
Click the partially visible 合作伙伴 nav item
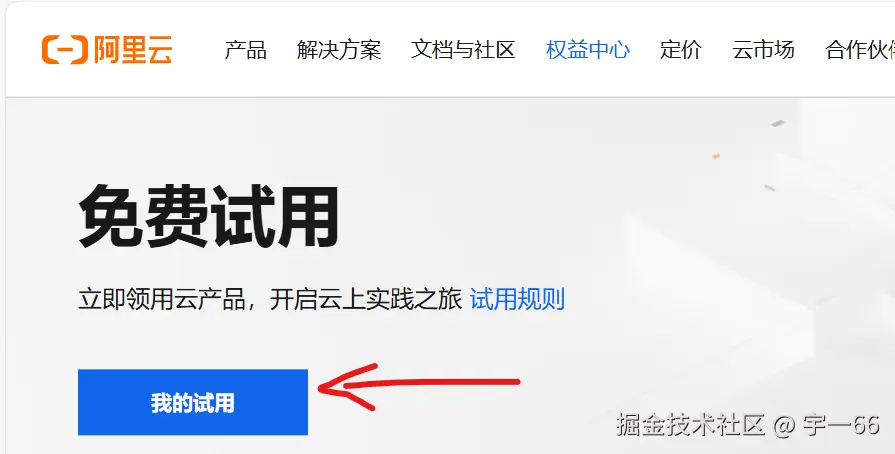[x=860, y=50]
